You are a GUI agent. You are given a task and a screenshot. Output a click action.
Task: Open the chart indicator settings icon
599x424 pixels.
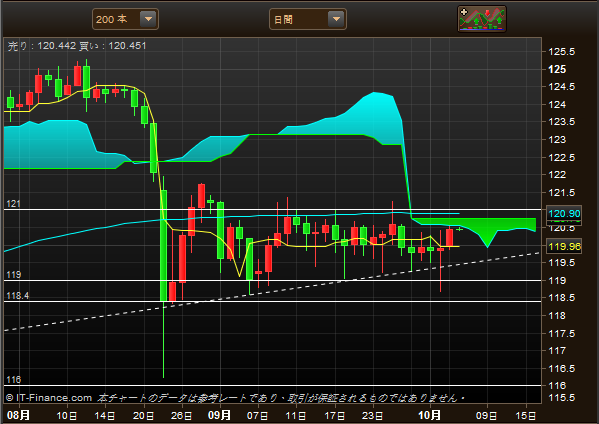(x=482, y=19)
